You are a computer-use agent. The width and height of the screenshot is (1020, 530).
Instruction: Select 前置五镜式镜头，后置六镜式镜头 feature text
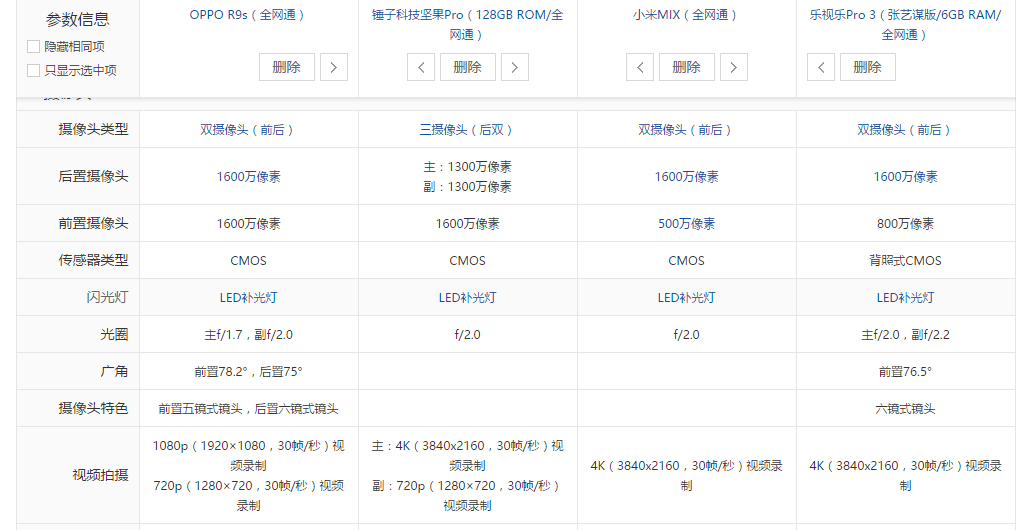(x=248, y=409)
